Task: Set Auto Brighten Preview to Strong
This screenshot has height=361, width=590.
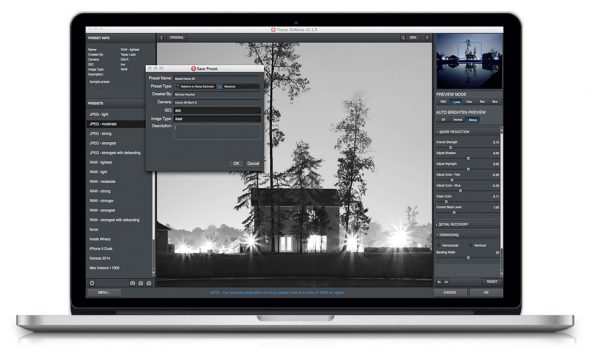Action: click(472, 120)
